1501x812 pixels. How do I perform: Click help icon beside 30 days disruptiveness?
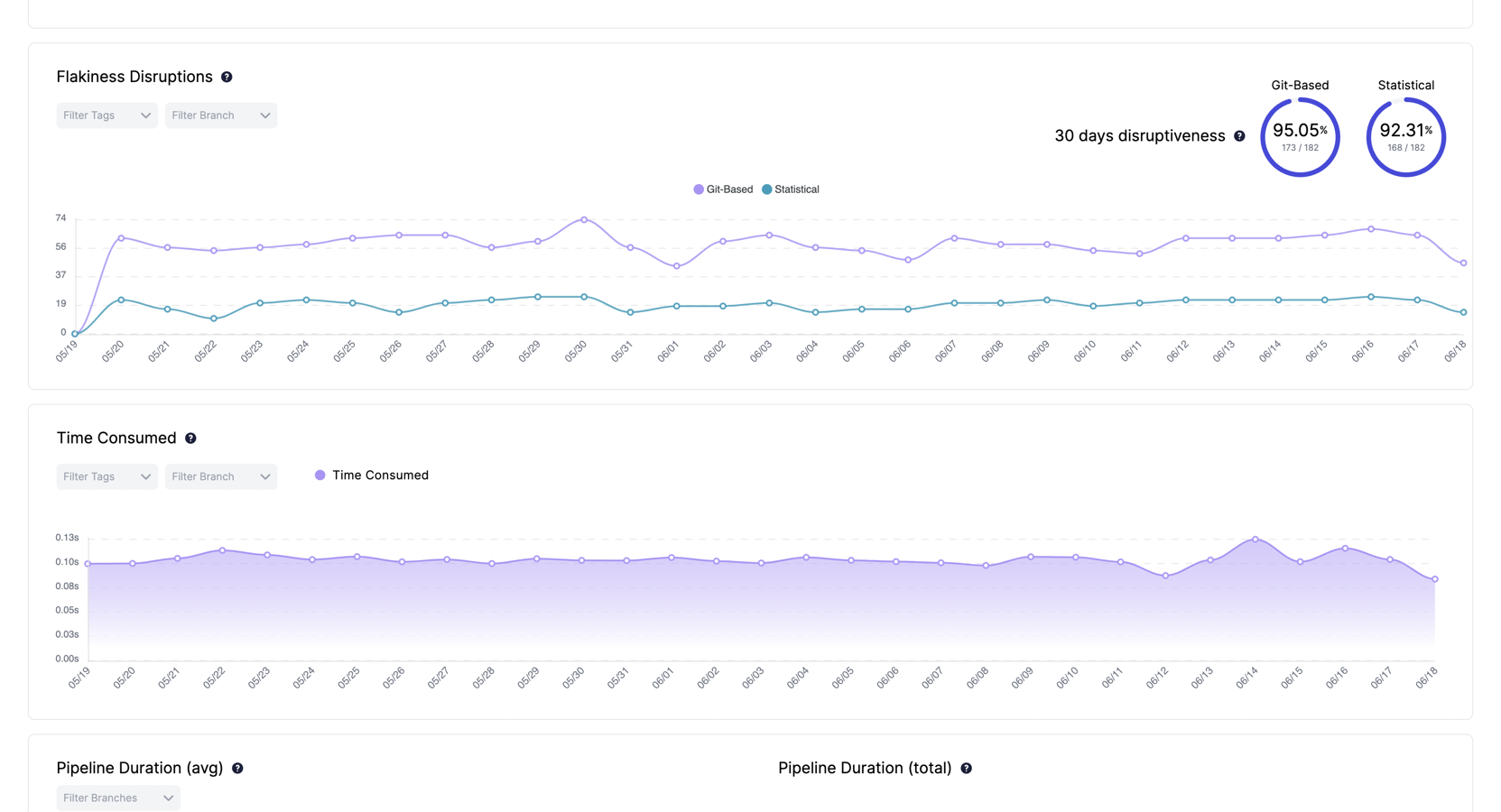pos(1239,136)
